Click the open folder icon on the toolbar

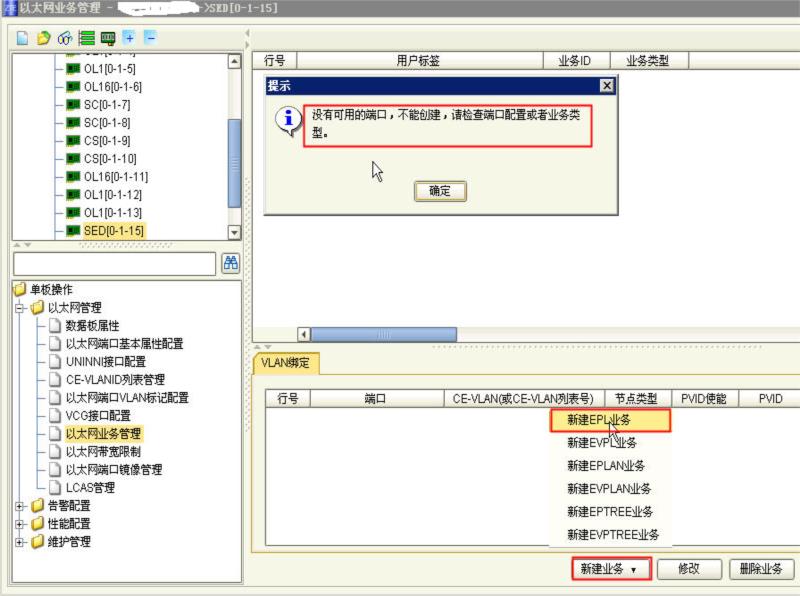44,37
